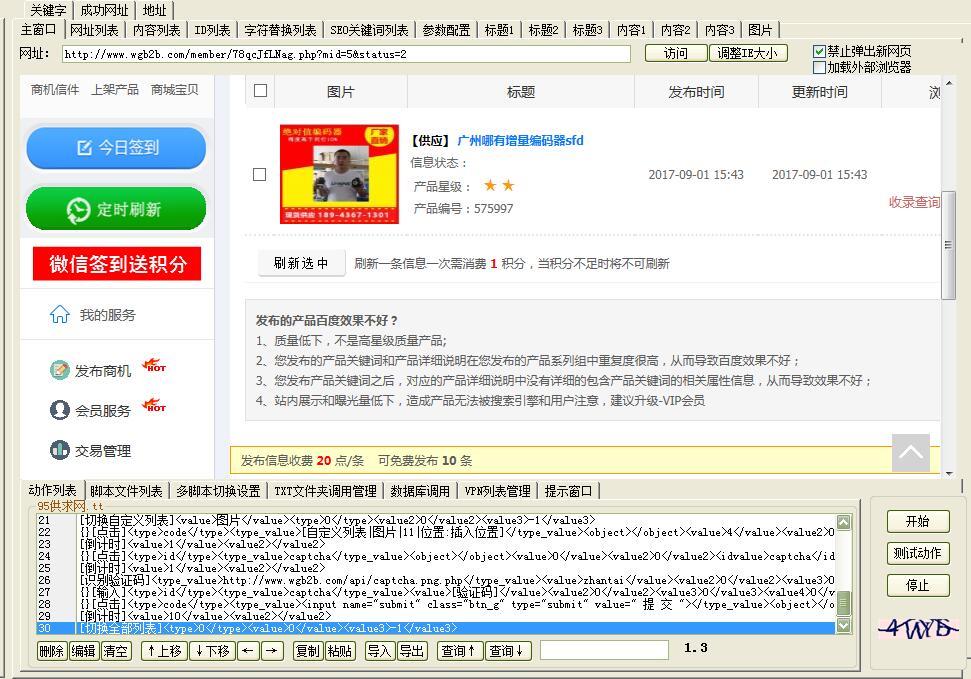Open 商城宝贝 link
Viewport: 971px width, 679px height.
point(175,90)
